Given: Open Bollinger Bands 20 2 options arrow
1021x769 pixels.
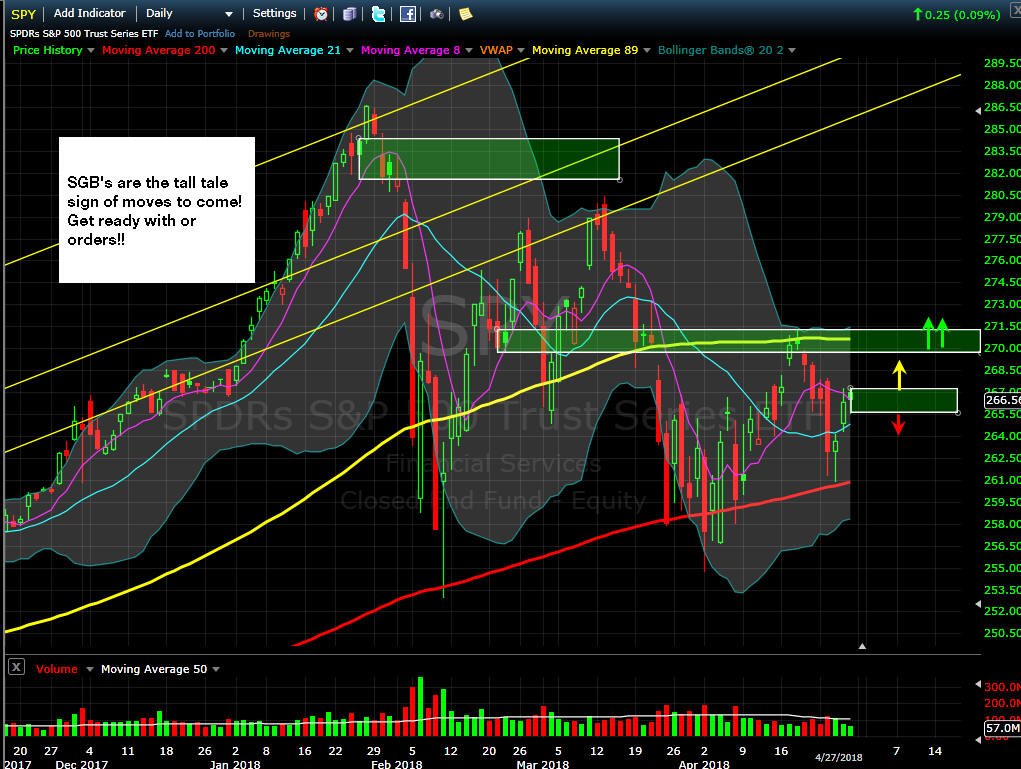Looking at the screenshot, I should point(792,50).
